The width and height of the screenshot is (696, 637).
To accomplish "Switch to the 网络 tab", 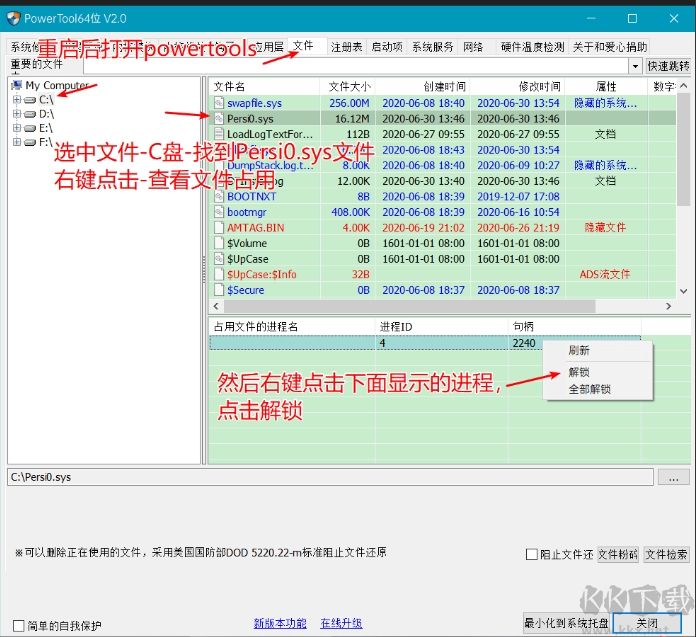I will [x=473, y=47].
